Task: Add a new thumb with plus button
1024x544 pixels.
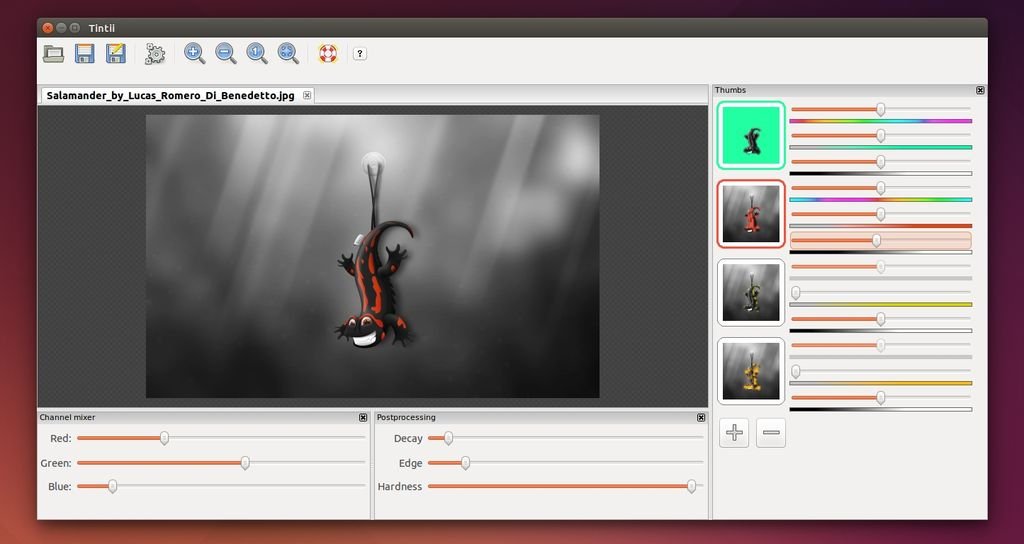Action: (x=734, y=433)
